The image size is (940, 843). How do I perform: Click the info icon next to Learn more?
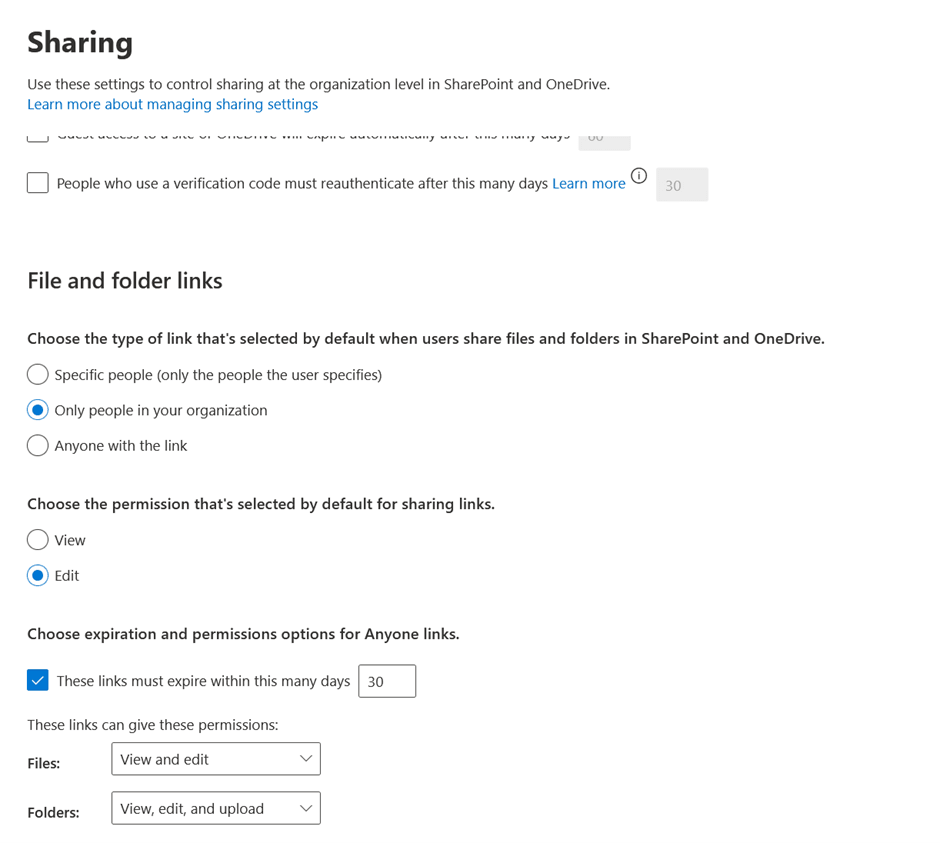tap(639, 175)
